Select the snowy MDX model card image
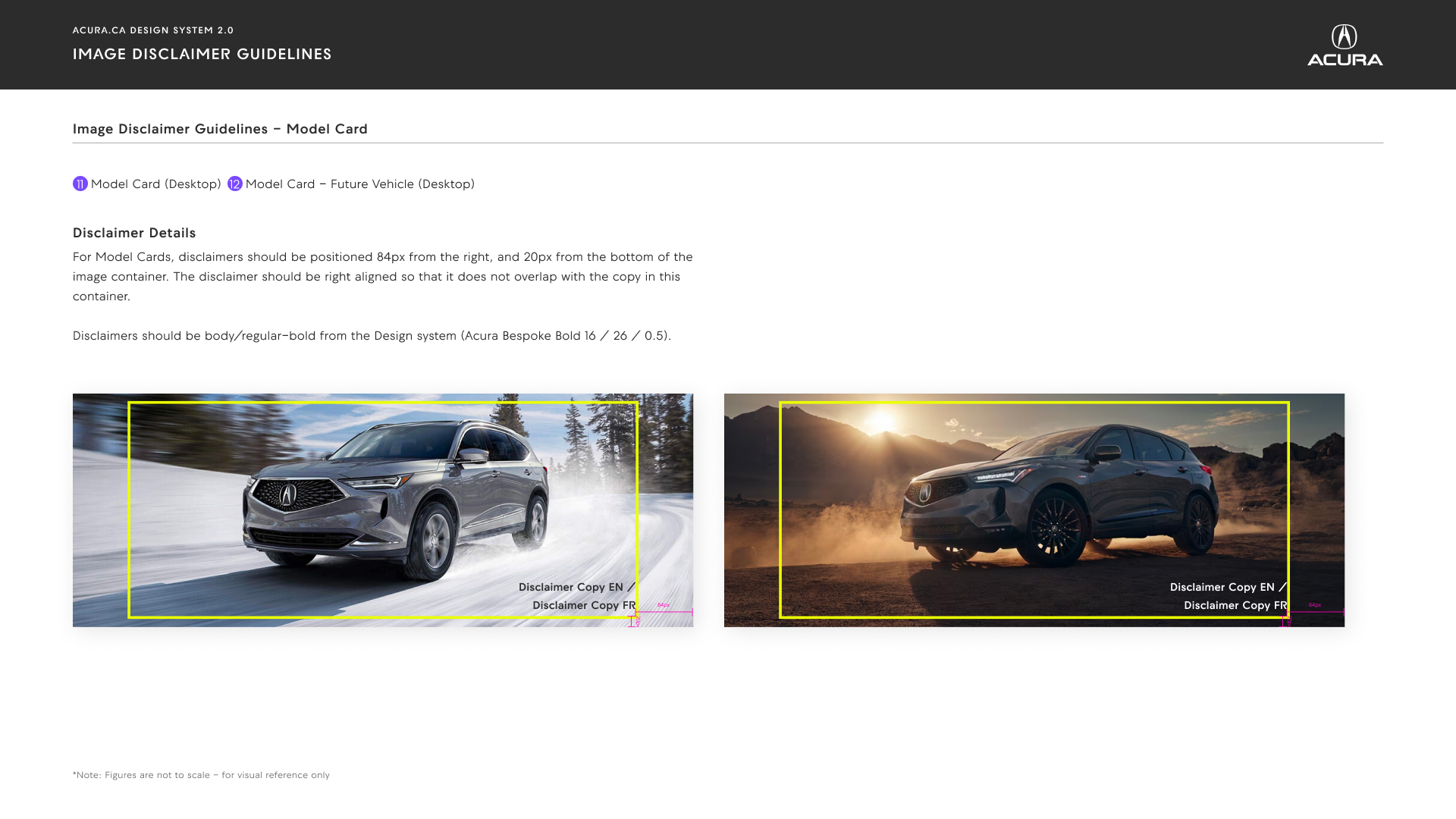The height and width of the screenshot is (819, 1456). tap(383, 510)
